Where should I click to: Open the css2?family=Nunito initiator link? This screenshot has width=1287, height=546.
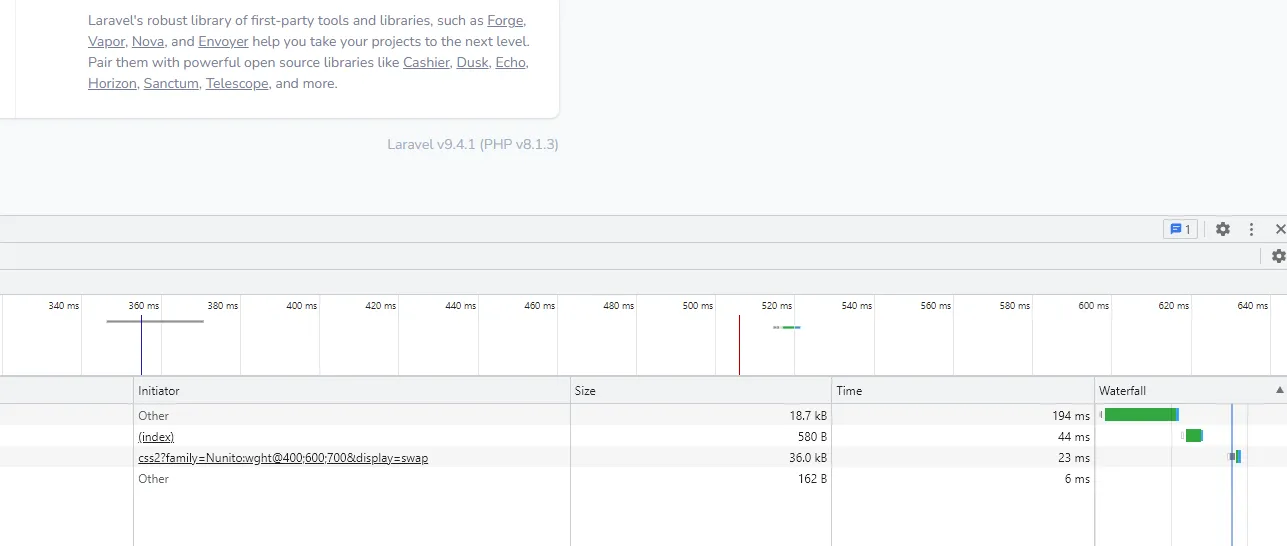283,457
